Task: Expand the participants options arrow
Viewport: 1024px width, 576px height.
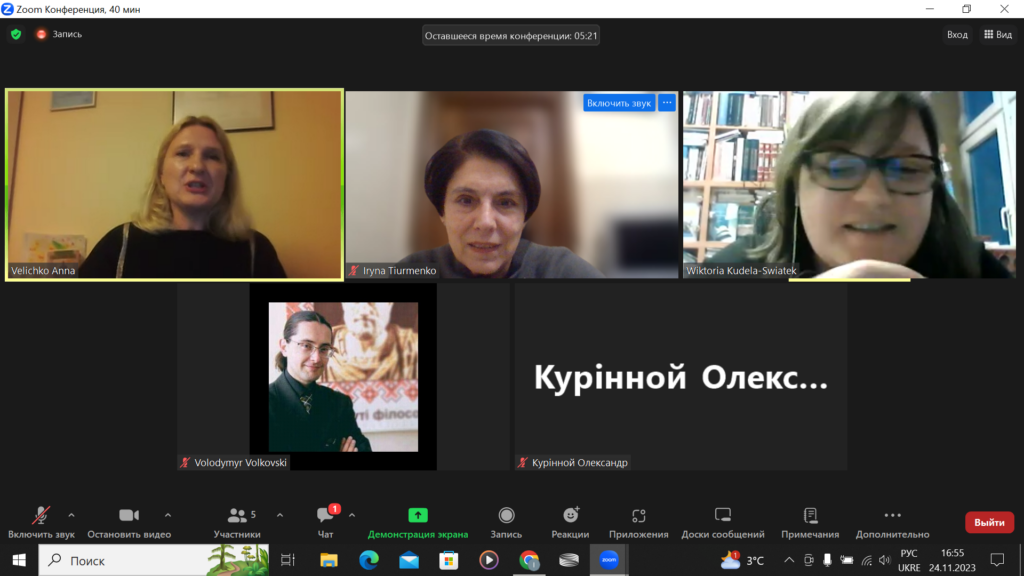Action: [280, 515]
